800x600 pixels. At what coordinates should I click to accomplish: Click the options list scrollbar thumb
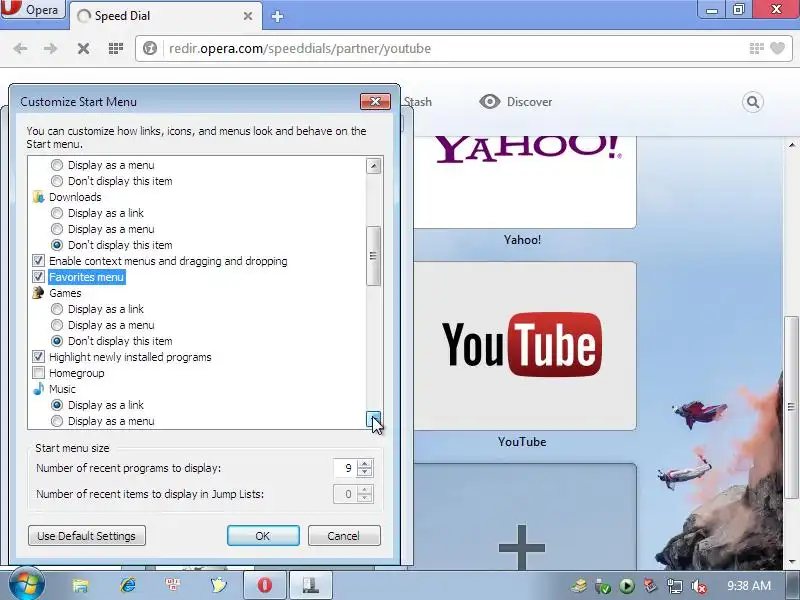(373, 256)
